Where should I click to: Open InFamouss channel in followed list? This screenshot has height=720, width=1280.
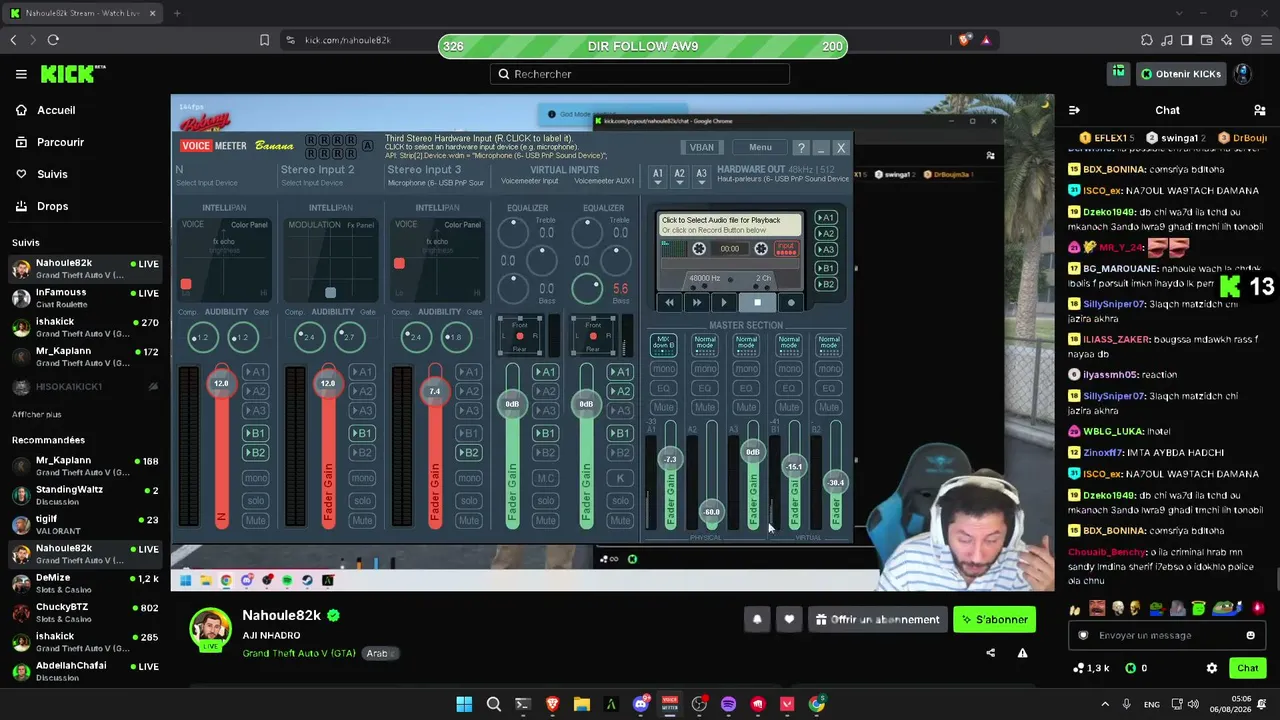pos(84,298)
